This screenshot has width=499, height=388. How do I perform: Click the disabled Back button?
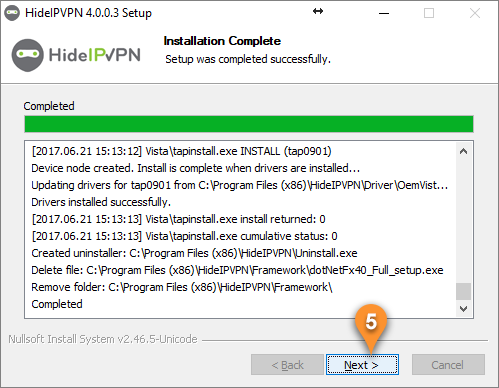[x=287, y=365]
